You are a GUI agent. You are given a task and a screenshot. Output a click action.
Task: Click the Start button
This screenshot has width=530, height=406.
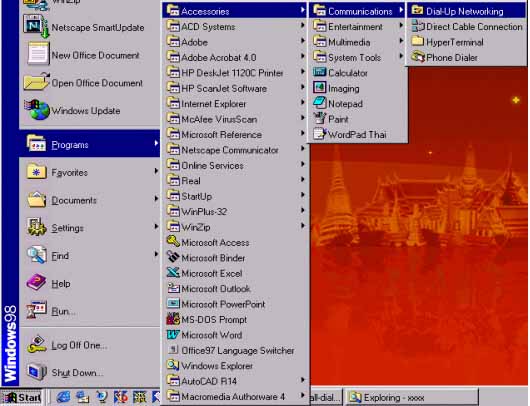point(22,398)
